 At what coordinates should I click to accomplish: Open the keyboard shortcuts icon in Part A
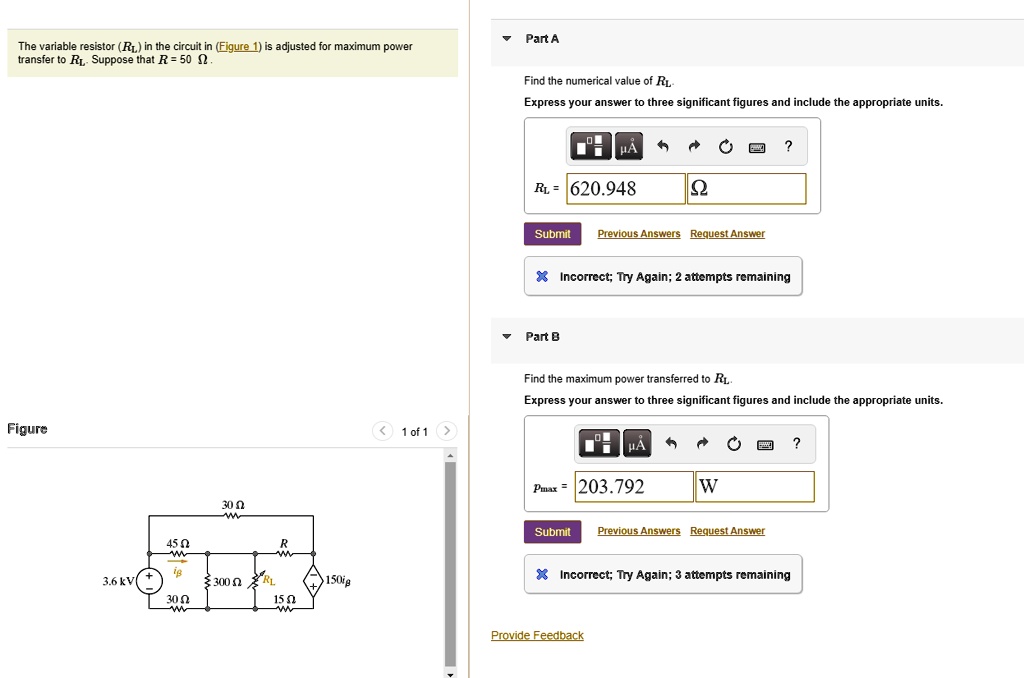(x=757, y=146)
